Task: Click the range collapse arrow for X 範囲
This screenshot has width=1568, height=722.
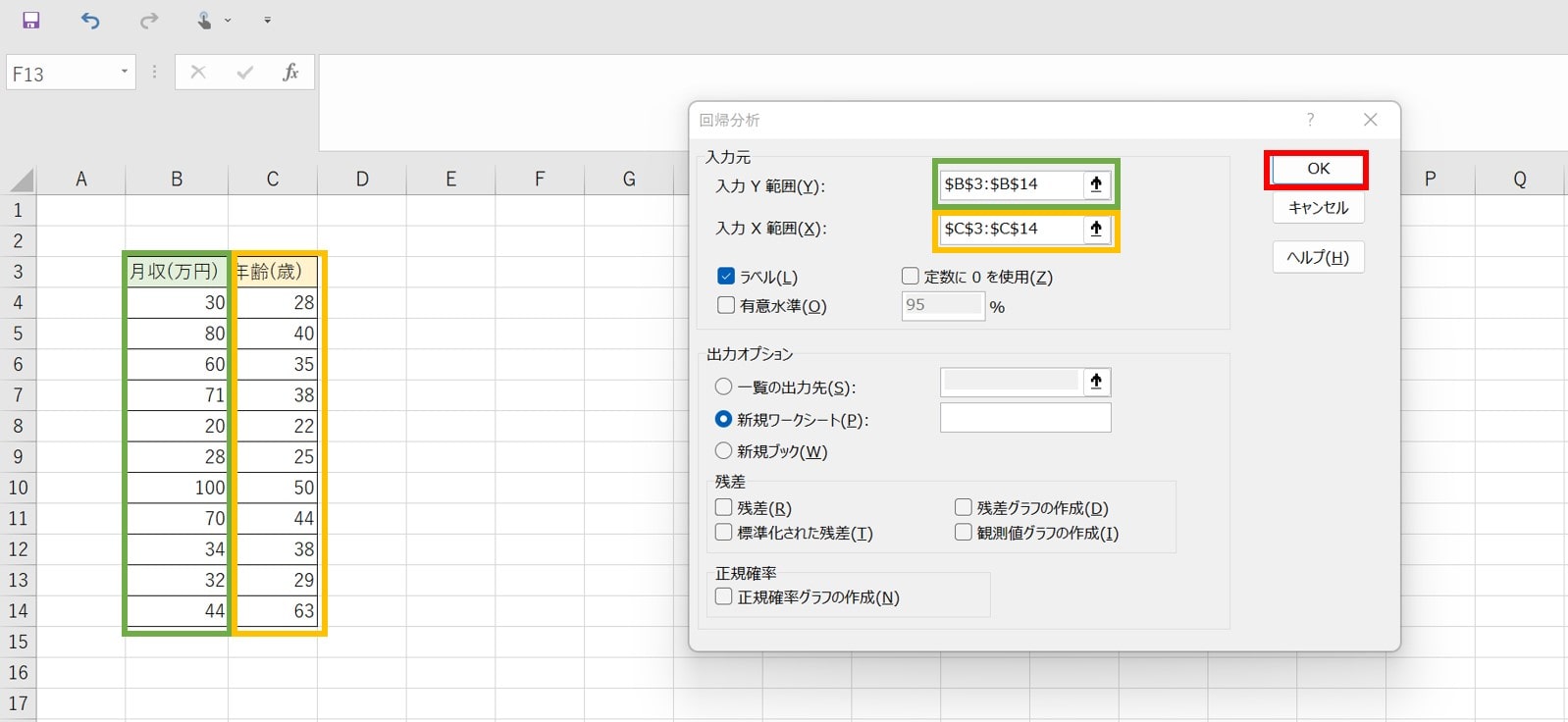Action: pyautogui.click(x=1096, y=229)
